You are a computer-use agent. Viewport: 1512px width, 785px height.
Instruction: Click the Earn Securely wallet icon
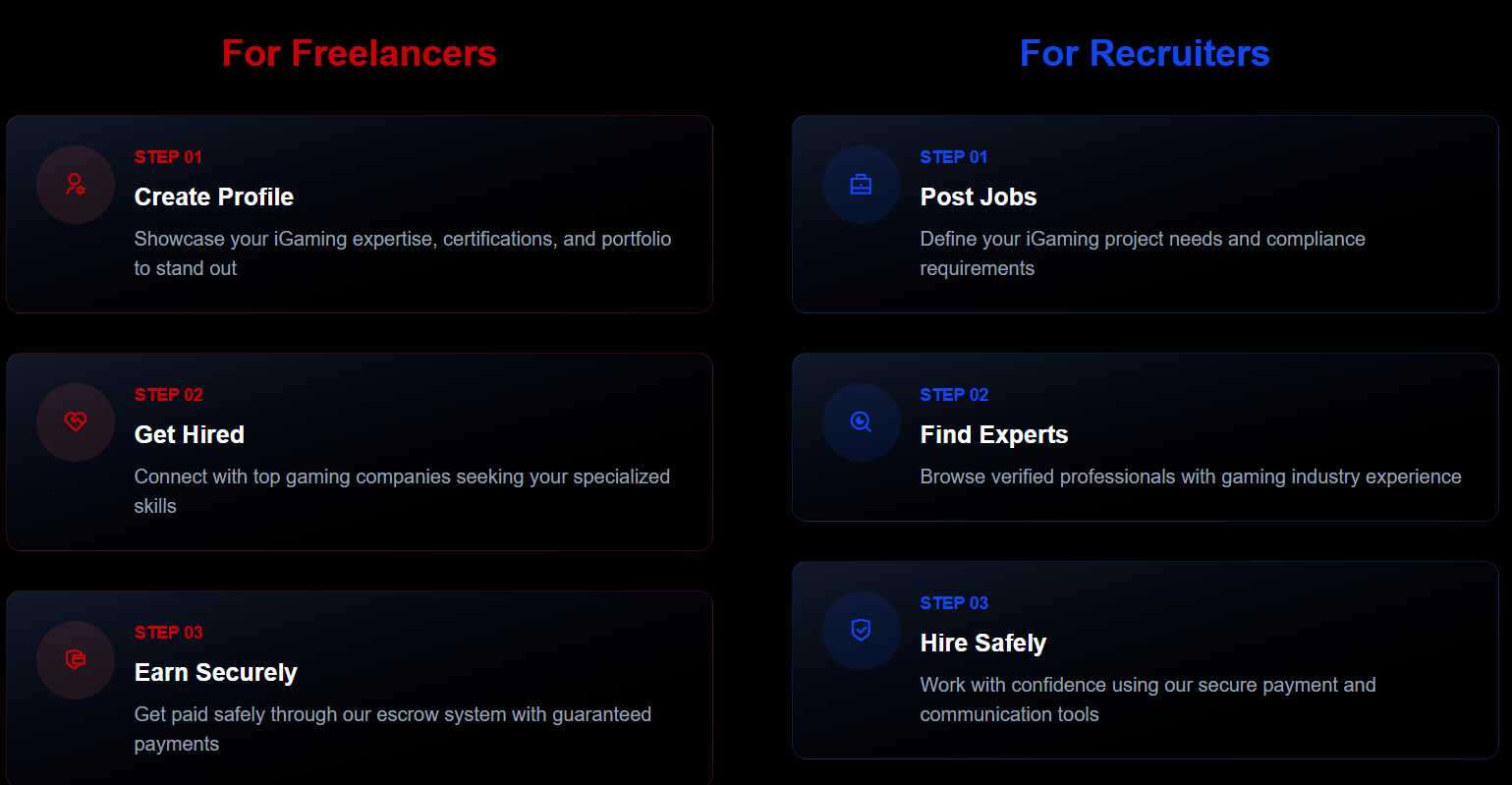pos(76,660)
